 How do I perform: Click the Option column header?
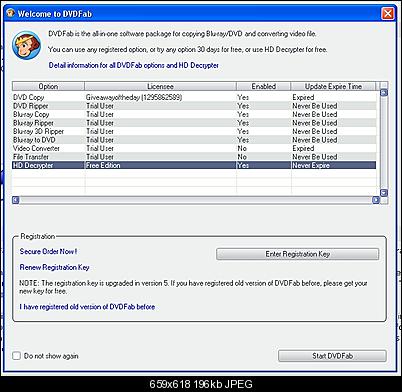pos(48,86)
